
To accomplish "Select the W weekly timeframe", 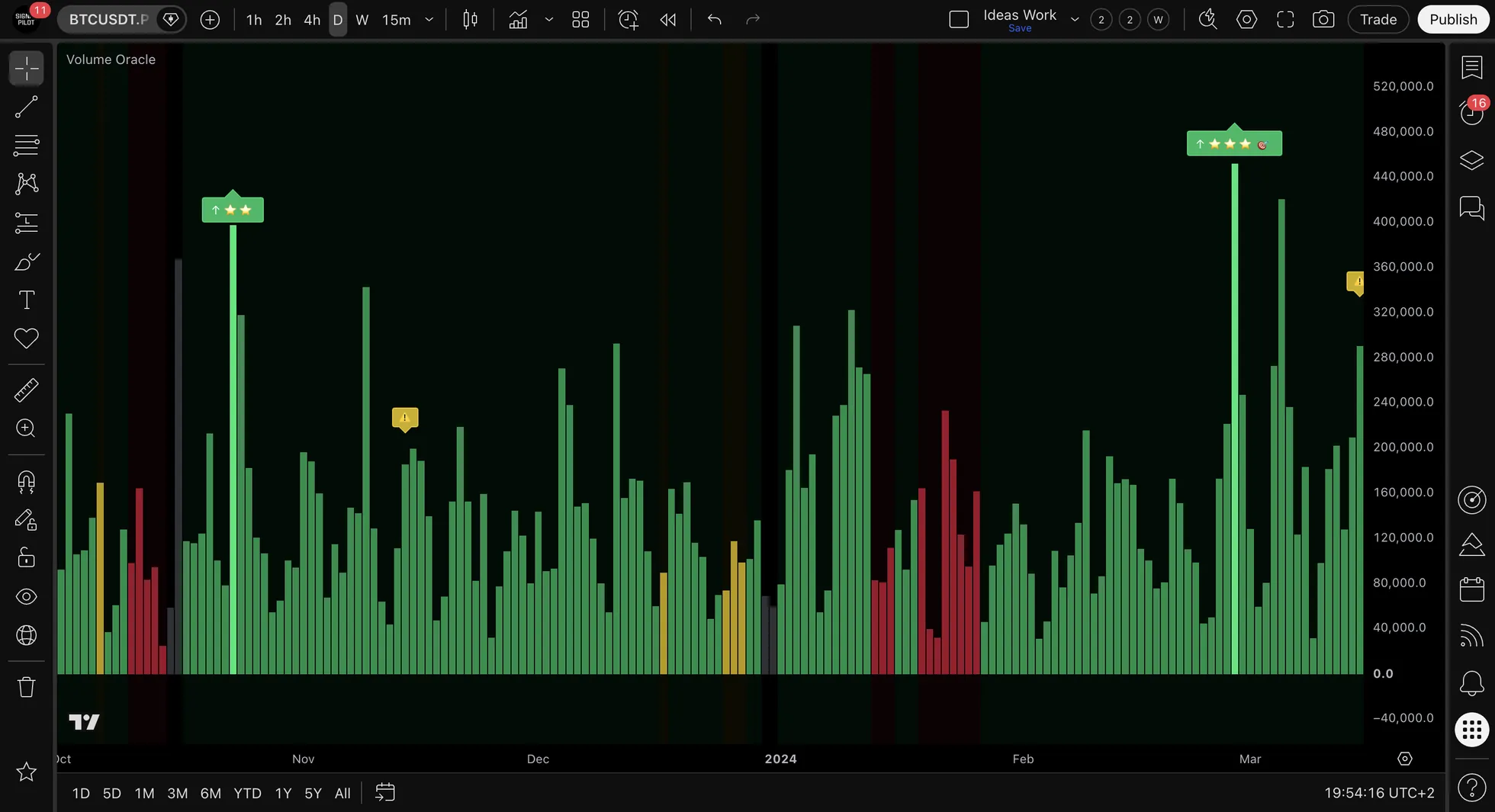I will pyautogui.click(x=362, y=20).
